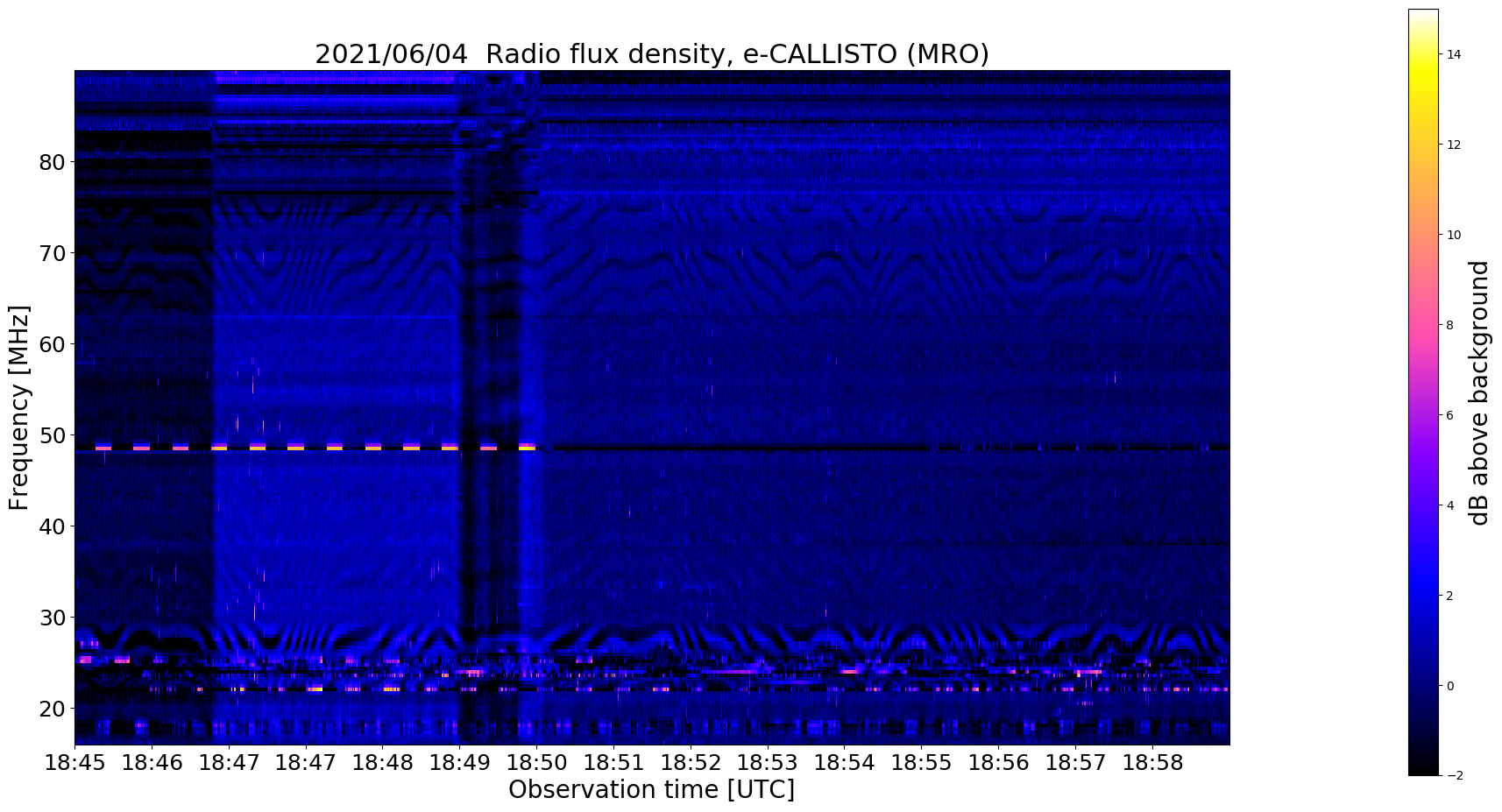Click the dB intensity colorbar gradient
1502x812 pixels.
pyautogui.click(x=1423, y=392)
